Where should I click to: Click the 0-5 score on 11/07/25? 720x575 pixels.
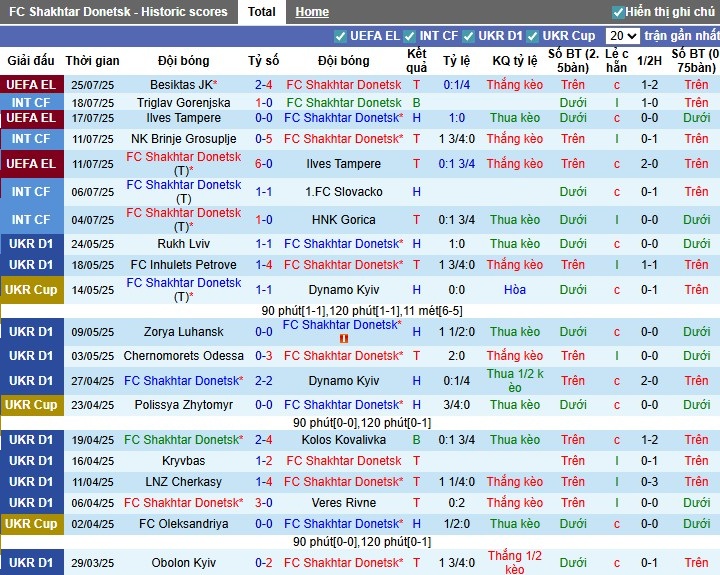[264, 139]
